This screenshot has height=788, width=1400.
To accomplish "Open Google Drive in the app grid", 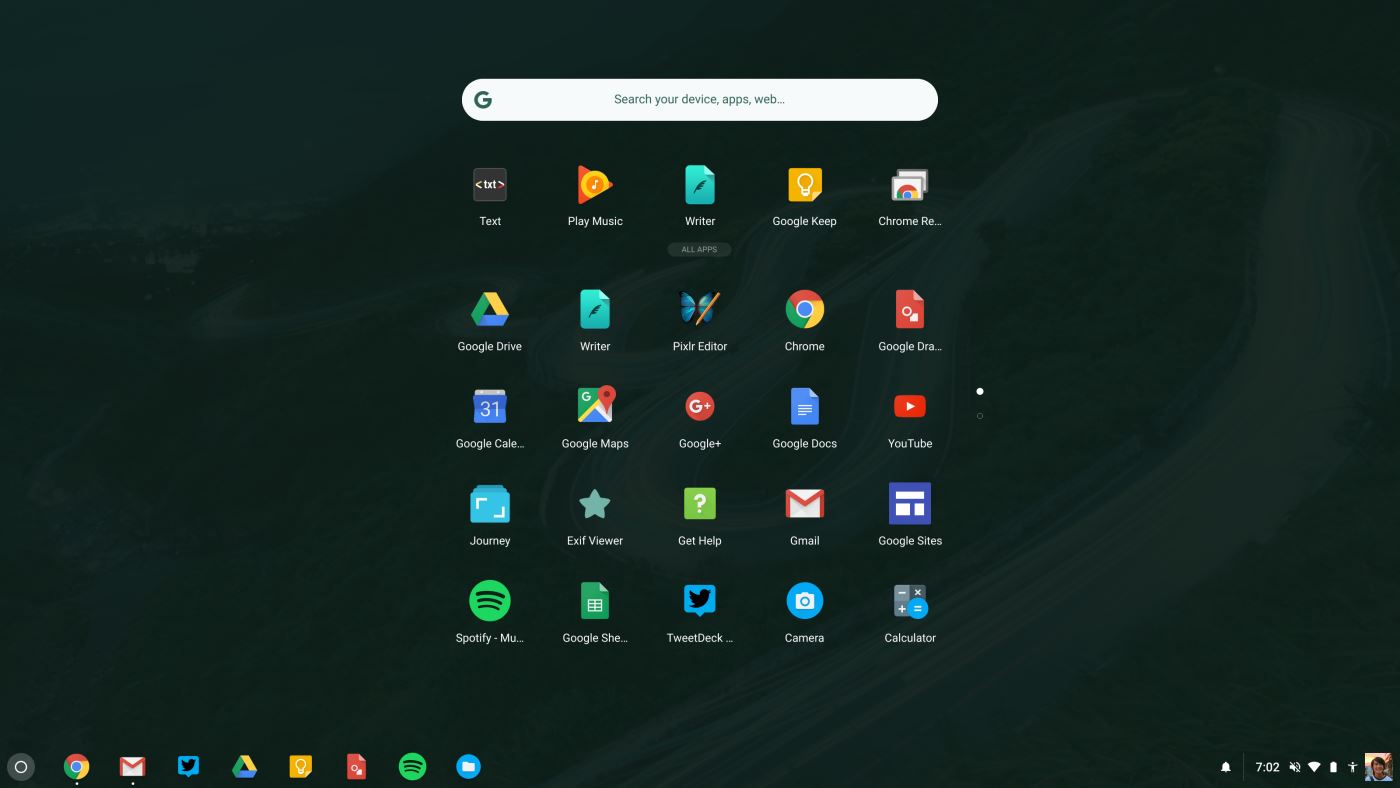I will [490, 310].
